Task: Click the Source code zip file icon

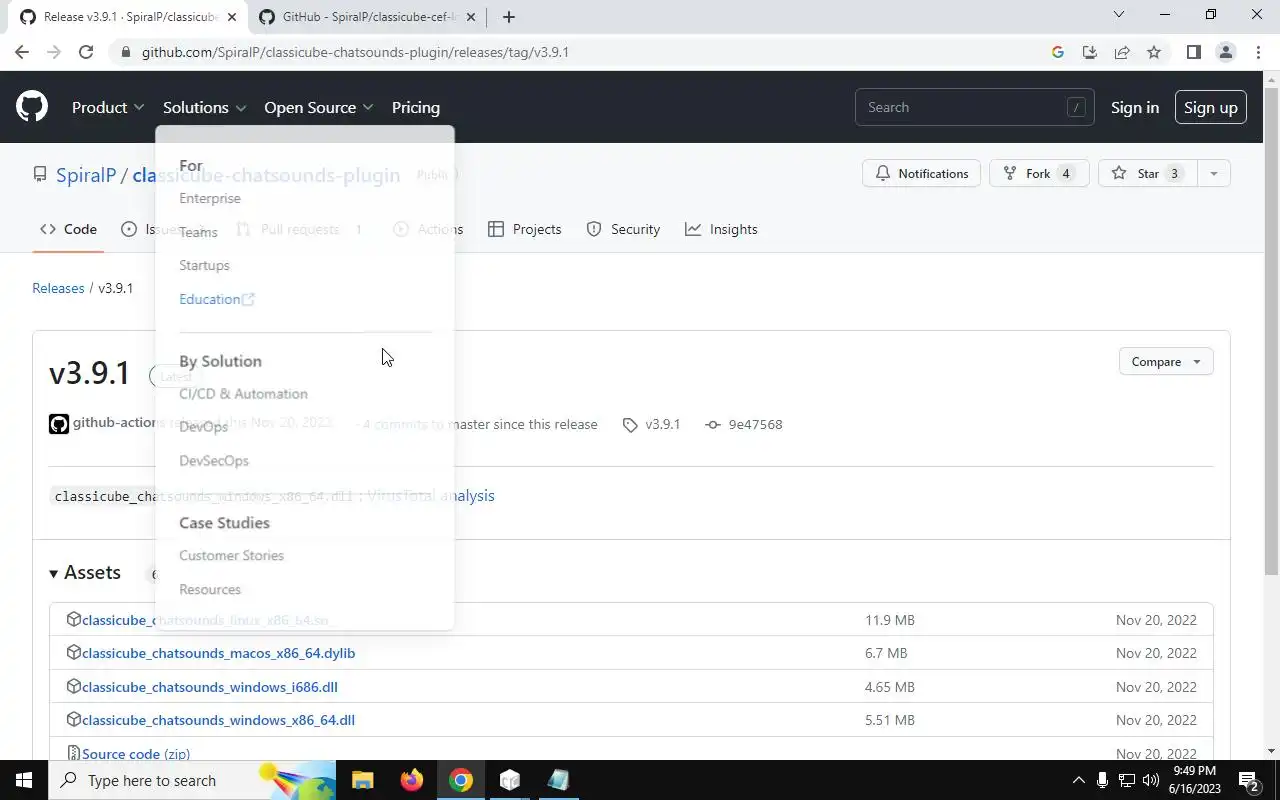Action: coord(73,753)
